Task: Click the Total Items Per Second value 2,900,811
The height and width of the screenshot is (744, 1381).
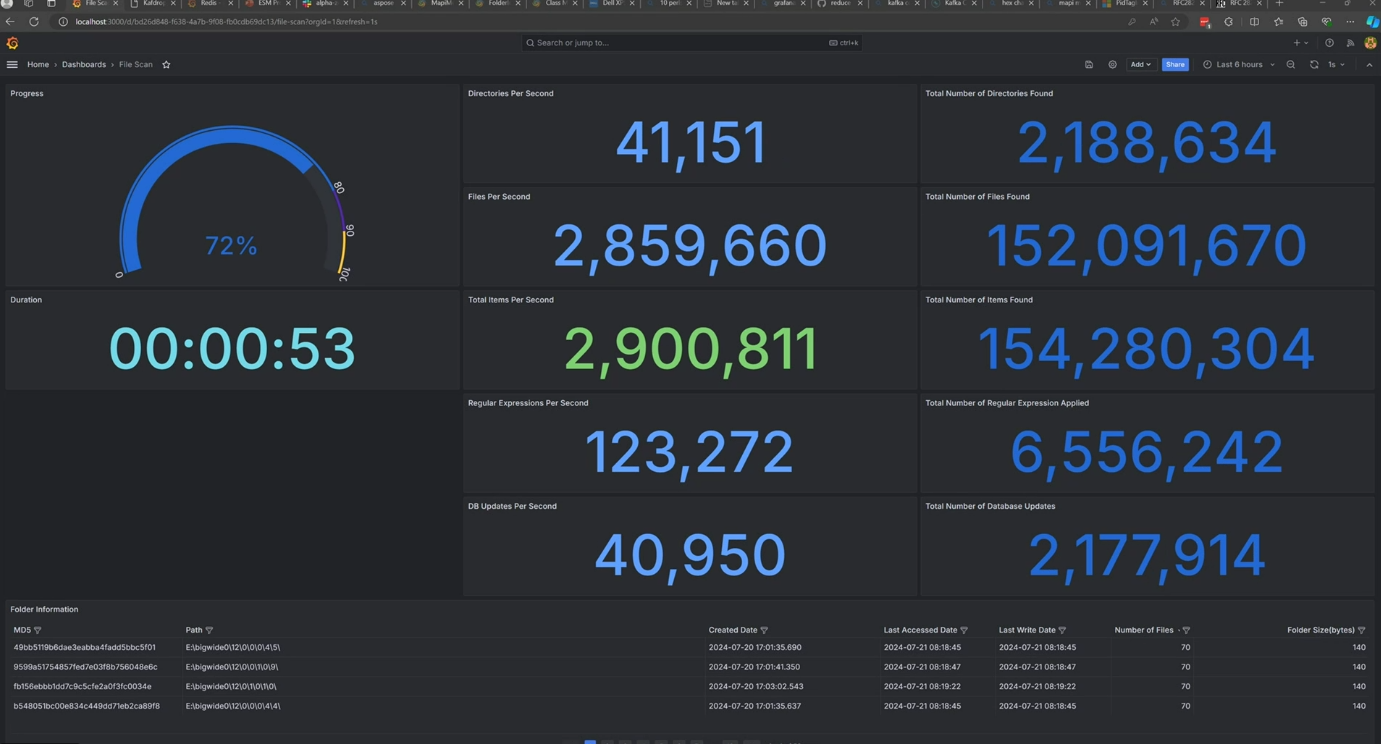Action: [x=690, y=349]
